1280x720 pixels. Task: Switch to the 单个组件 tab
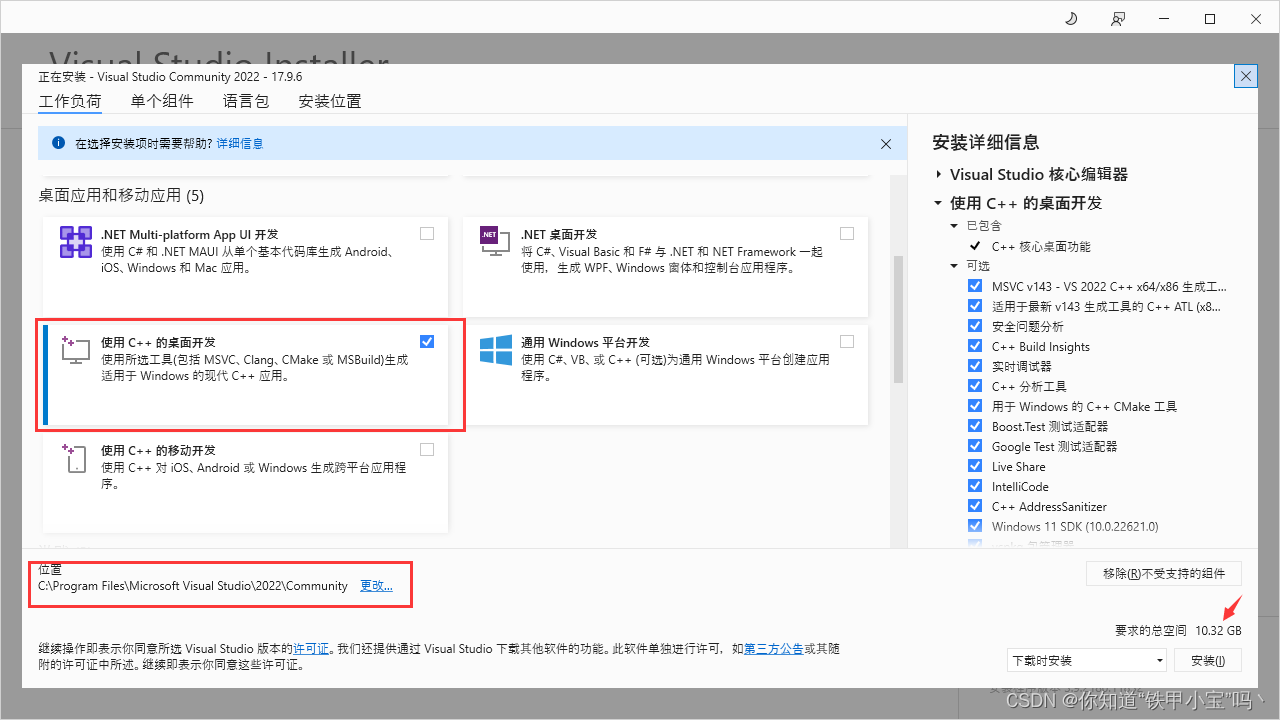point(162,101)
